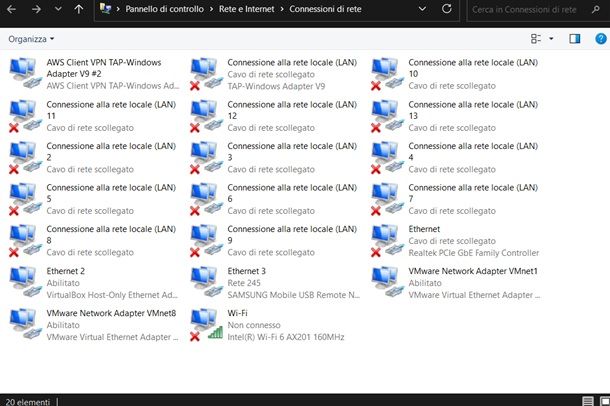Click 'VMware Network Adapter VMnet1' name

[x=473, y=271]
